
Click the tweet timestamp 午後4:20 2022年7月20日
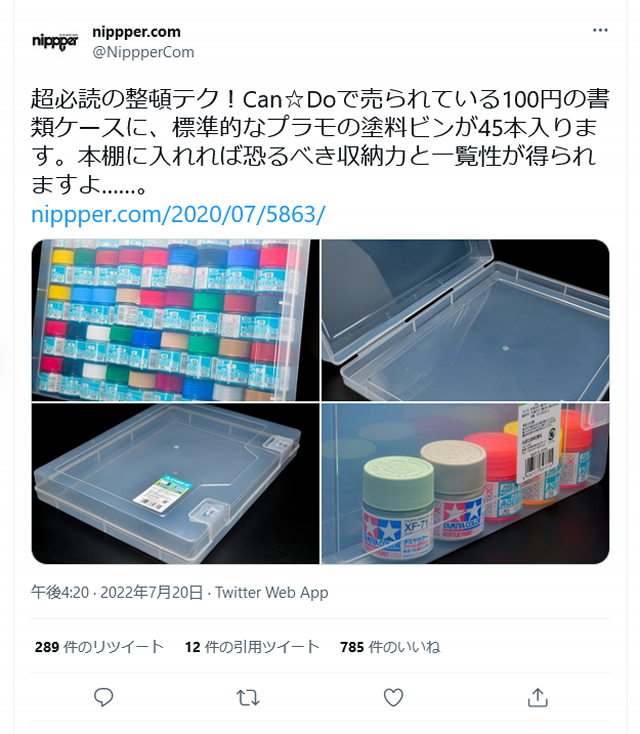[x=117, y=593]
